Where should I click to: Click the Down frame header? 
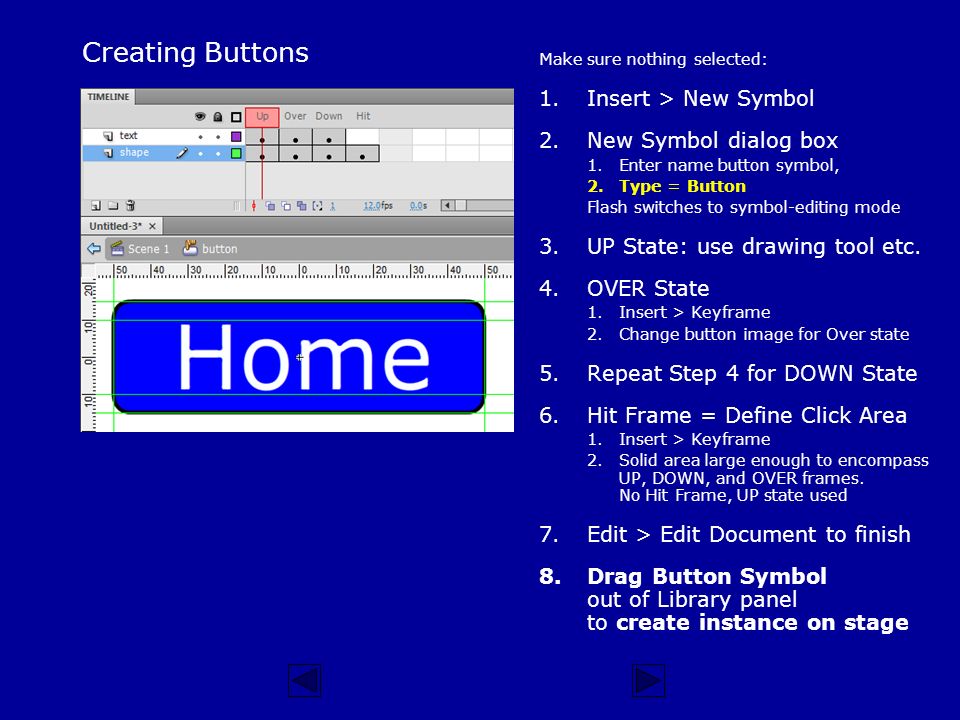point(329,116)
